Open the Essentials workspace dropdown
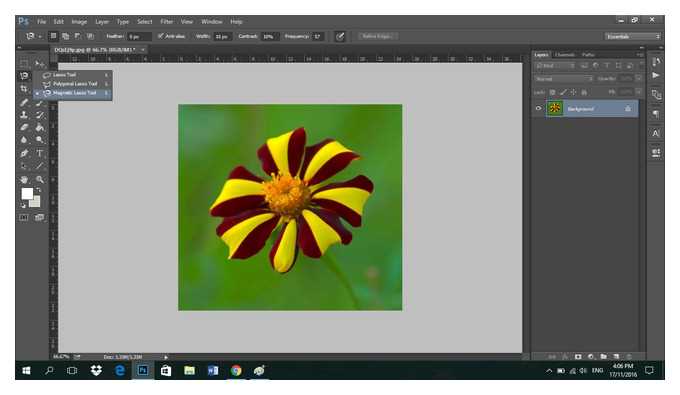This screenshot has height=395, width=680. tap(633, 36)
